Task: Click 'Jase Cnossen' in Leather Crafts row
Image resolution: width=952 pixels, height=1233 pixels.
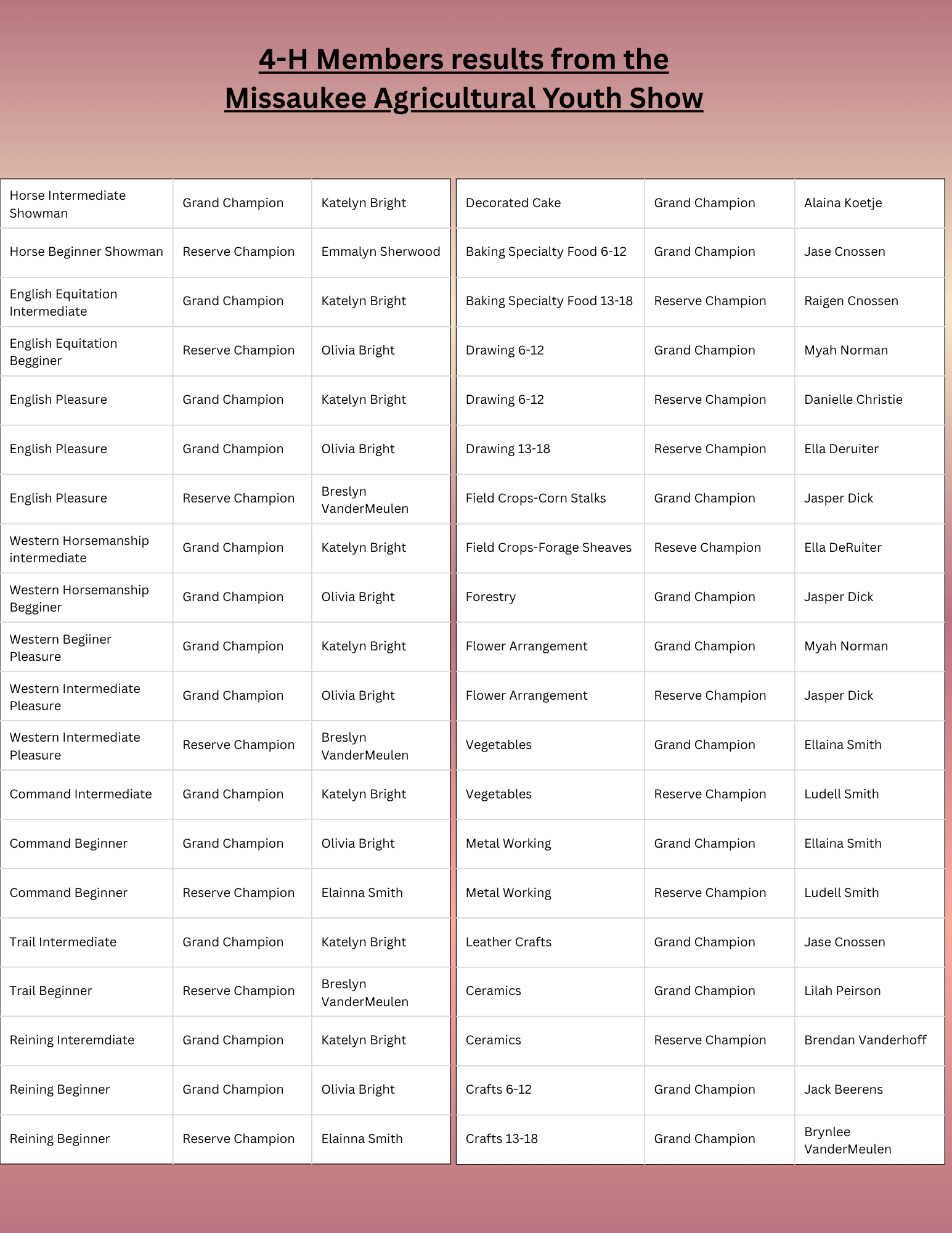Action: tap(845, 943)
